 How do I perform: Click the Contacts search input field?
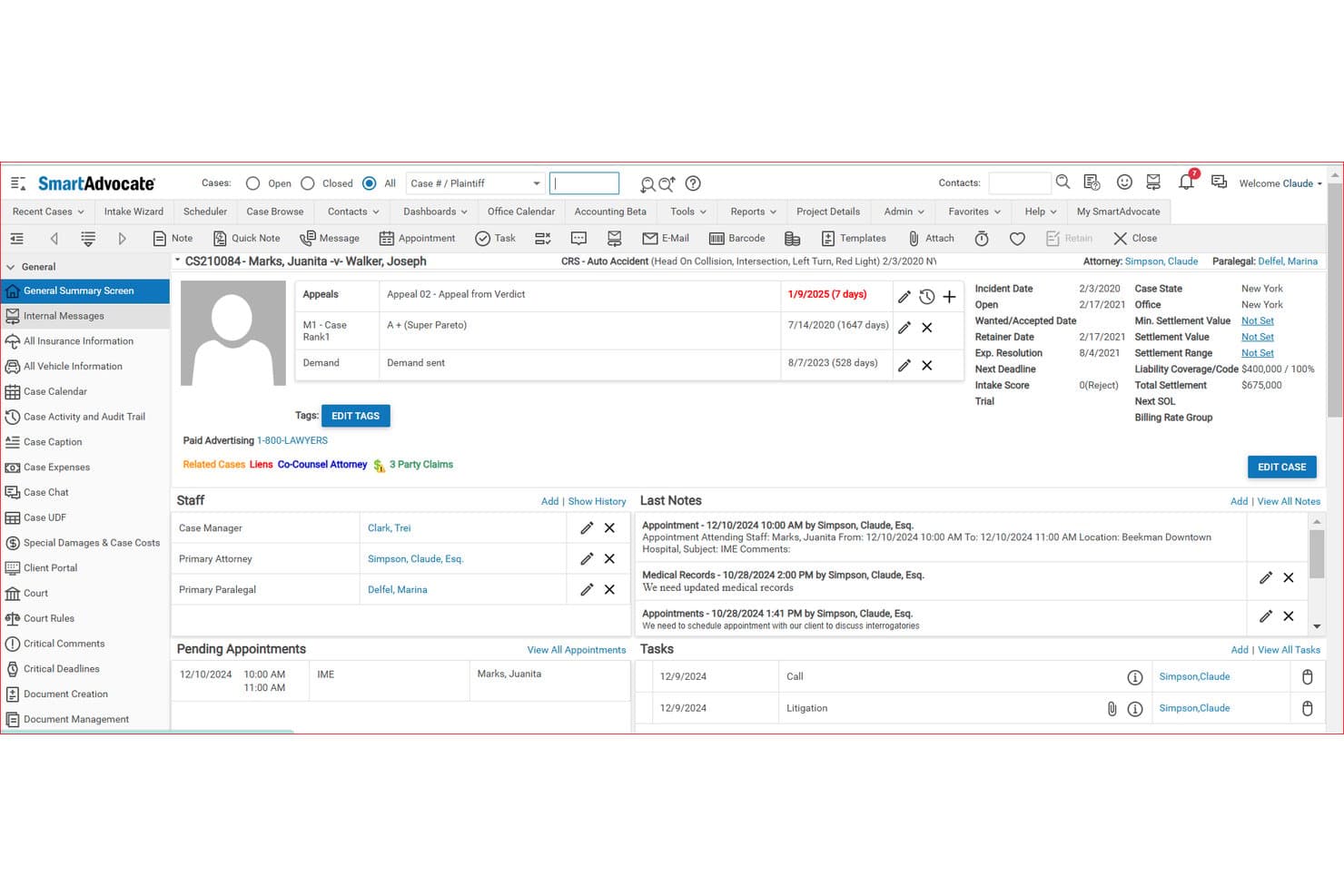click(1020, 183)
